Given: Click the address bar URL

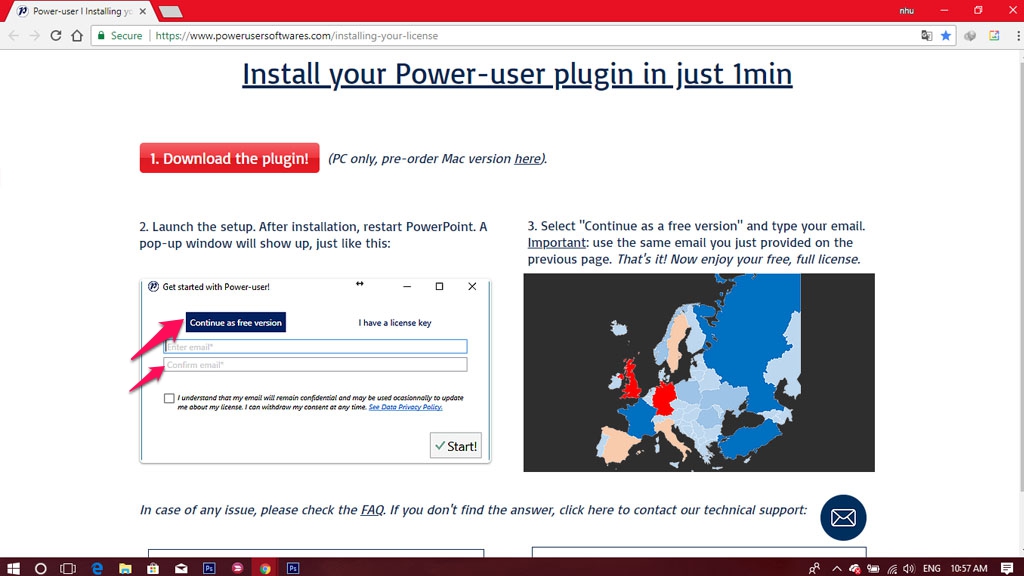Looking at the screenshot, I should (x=296, y=36).
